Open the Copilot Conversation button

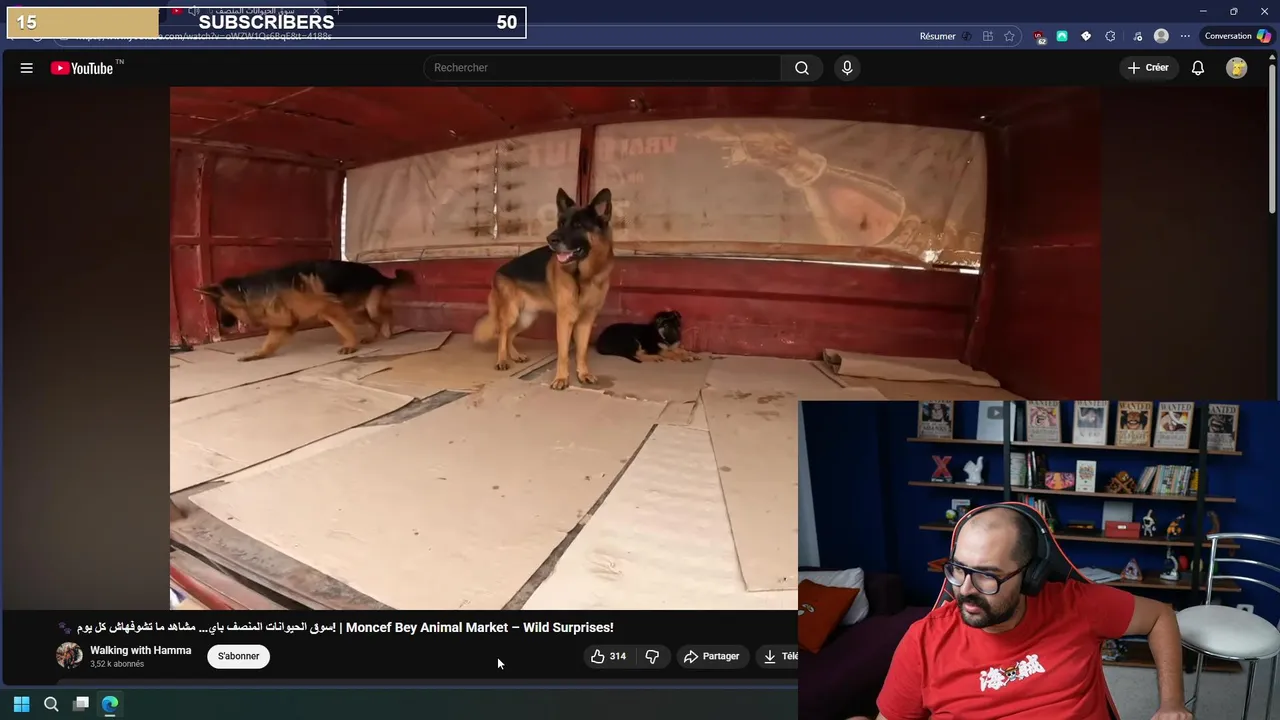[x=1237, y=36]
